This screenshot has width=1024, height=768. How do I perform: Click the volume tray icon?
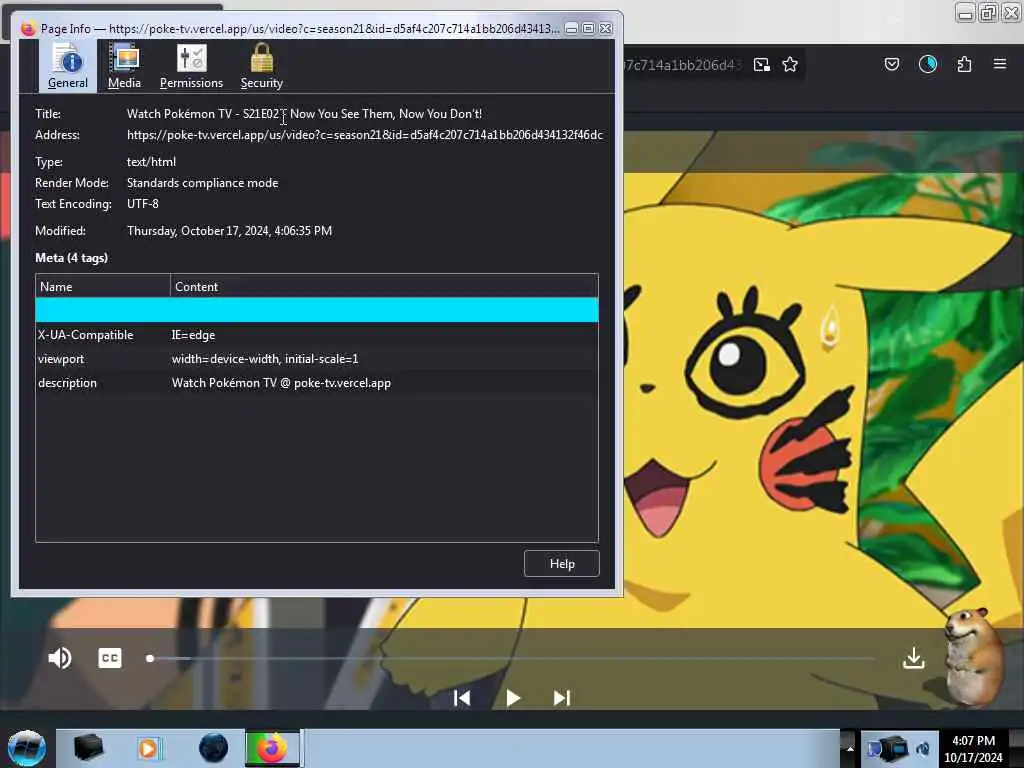click(x=923, y=748)
